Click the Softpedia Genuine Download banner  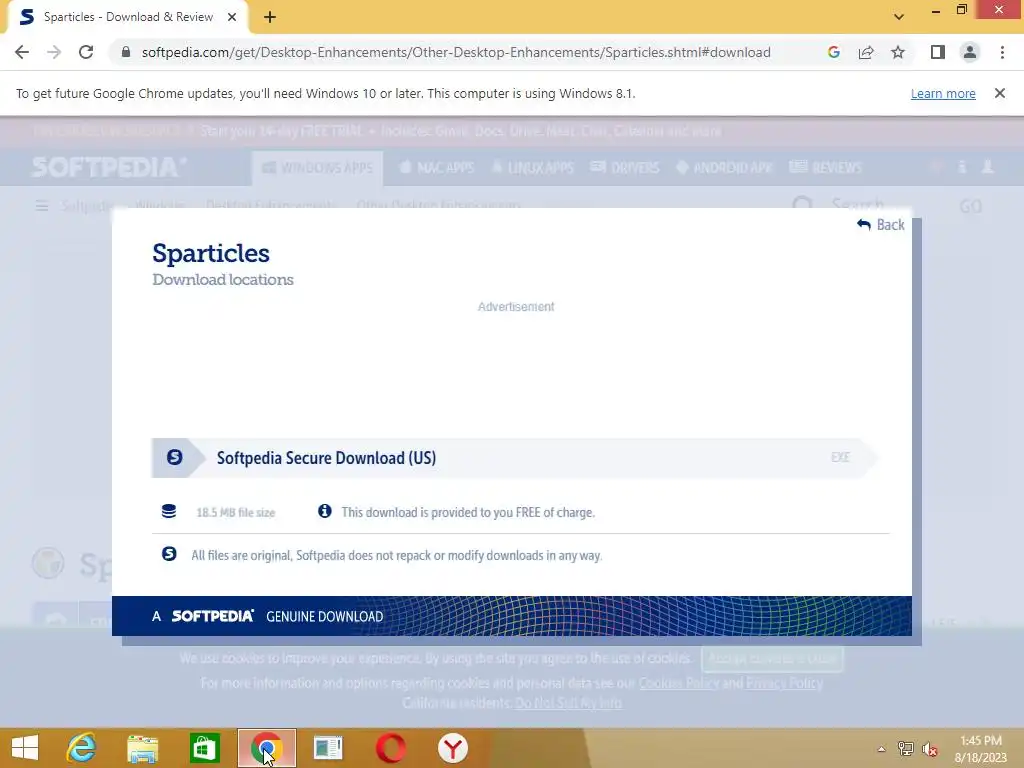pos(511,616)
